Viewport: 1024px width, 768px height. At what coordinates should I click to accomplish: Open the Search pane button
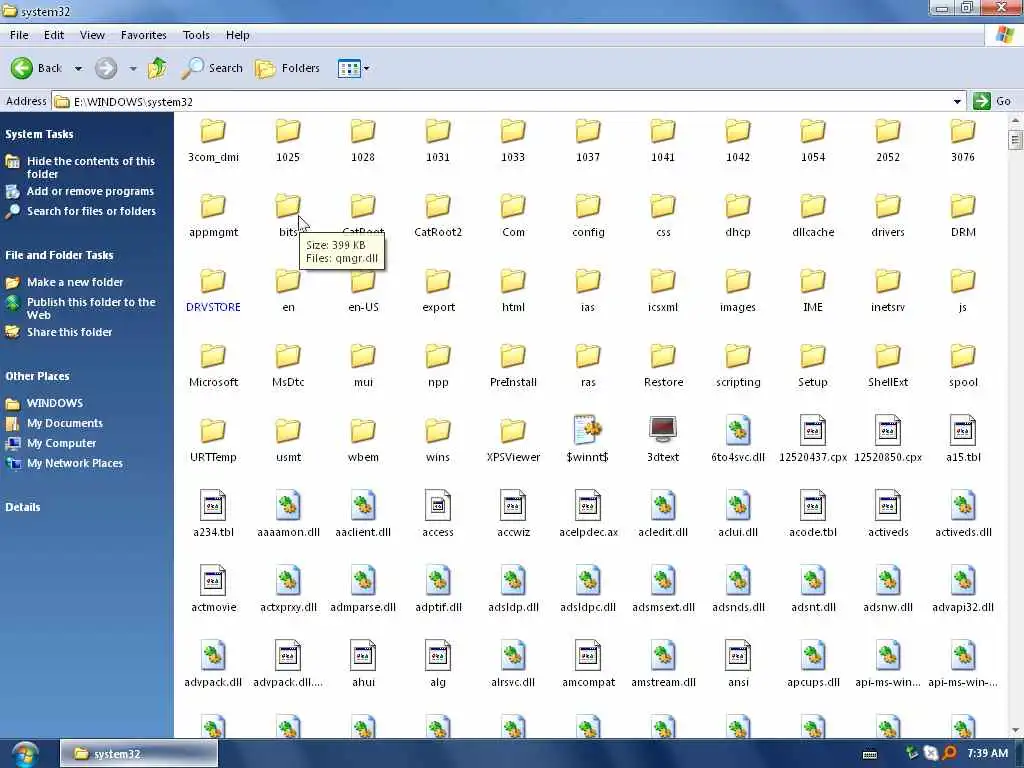point(212,68)
